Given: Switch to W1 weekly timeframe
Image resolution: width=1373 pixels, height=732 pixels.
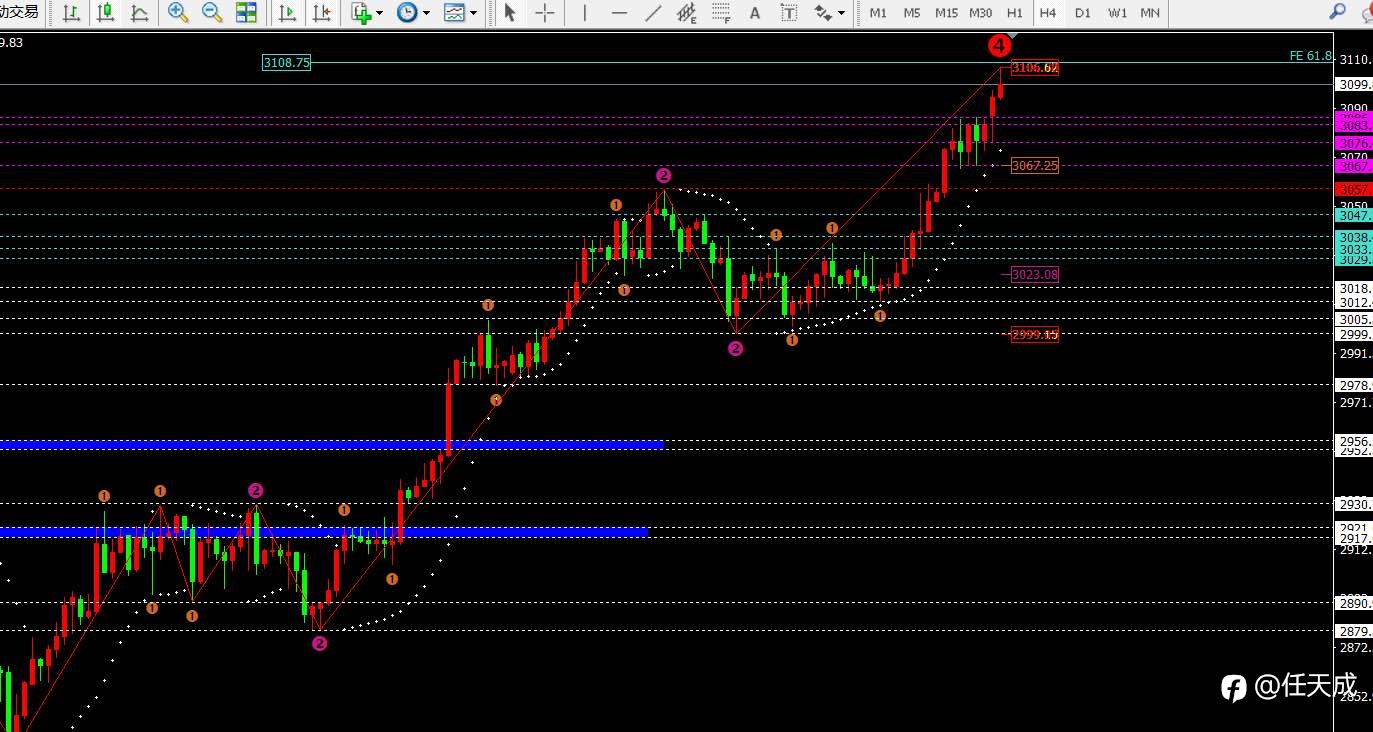Looking at the screenshot, I should 1117,13.
